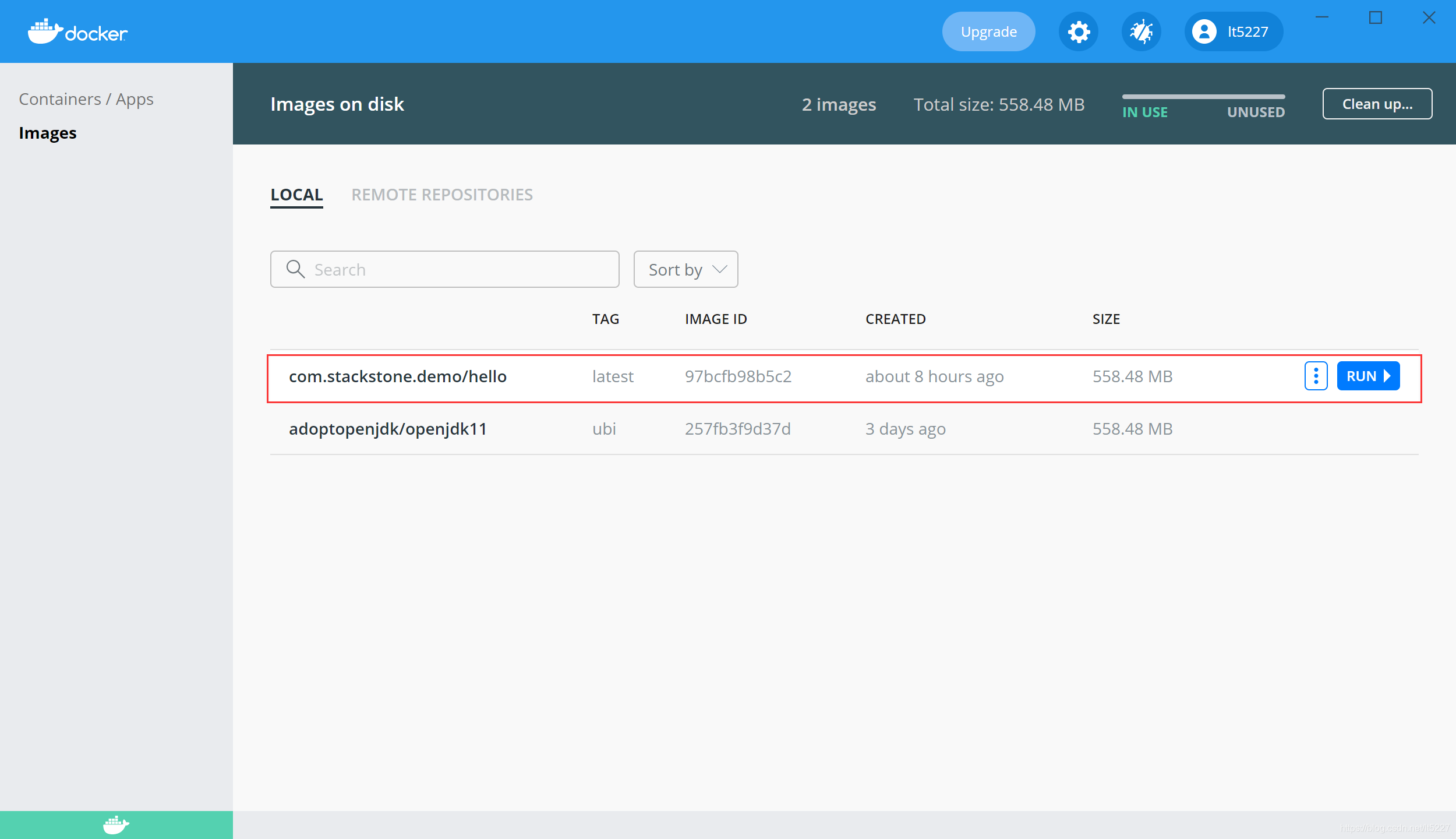This screenshot has width=1456, height=839.
Task: Maximize the Docker Desktop window
Action: pos(1375,17)
